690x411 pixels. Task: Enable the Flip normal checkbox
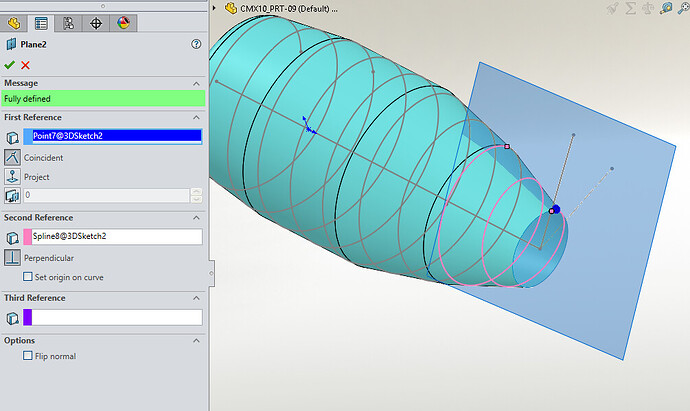click(28, 355)
